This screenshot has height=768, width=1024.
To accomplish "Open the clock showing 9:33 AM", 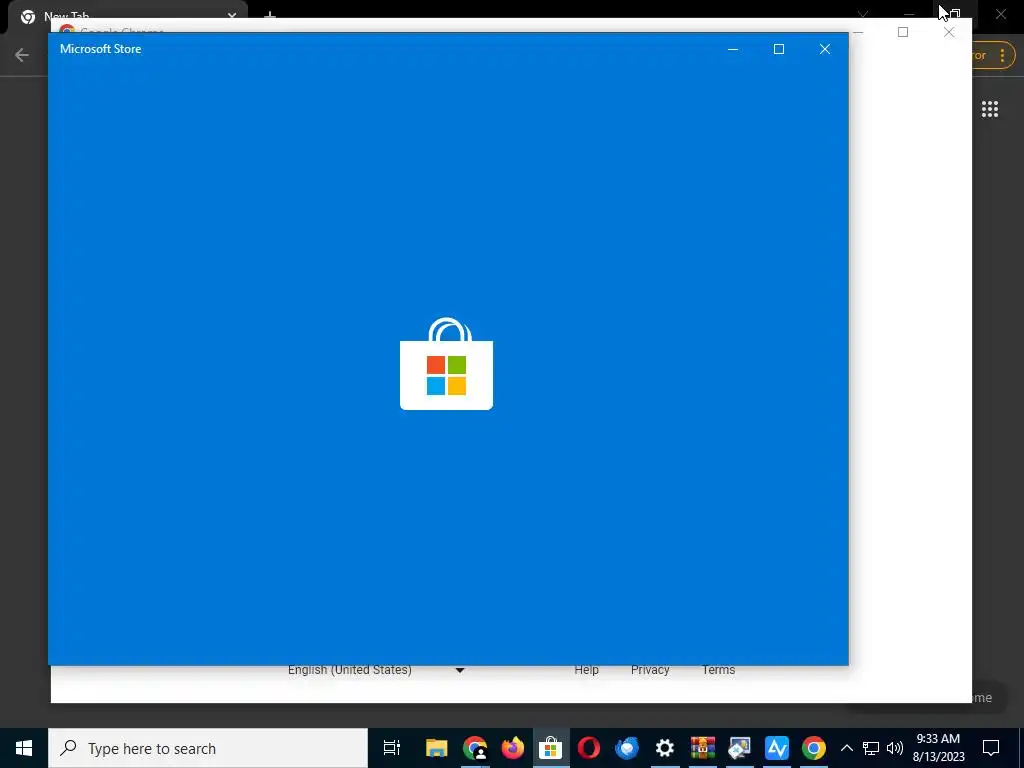I will pyautogui.click(x=938, y=748).
